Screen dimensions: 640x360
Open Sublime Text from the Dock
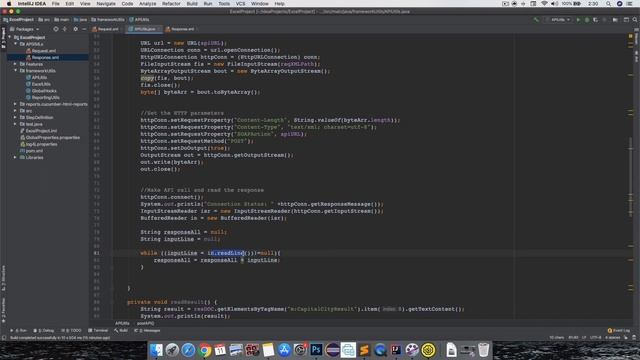364,350
